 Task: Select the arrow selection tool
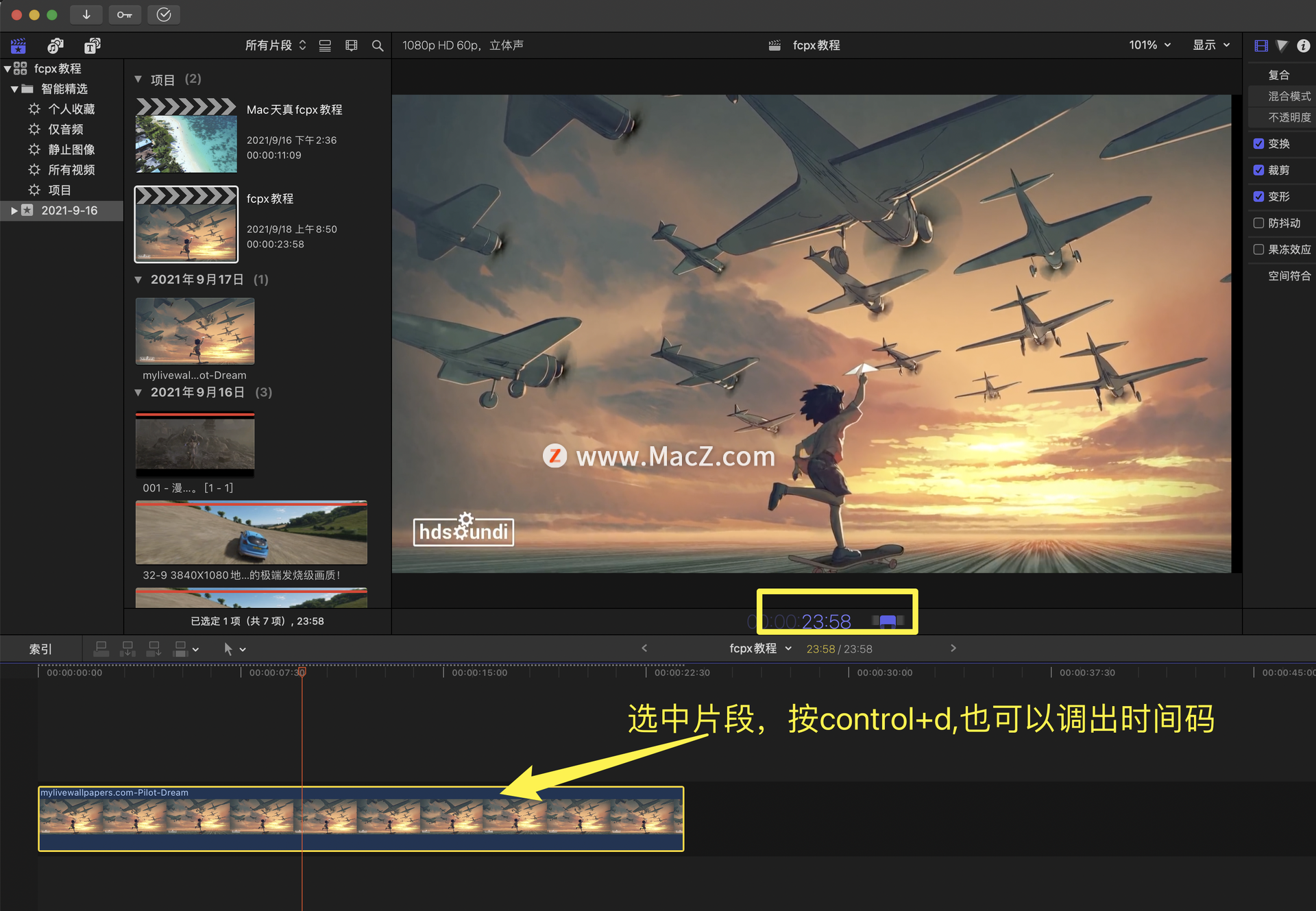pyautogui.click(x=228, y=648)
